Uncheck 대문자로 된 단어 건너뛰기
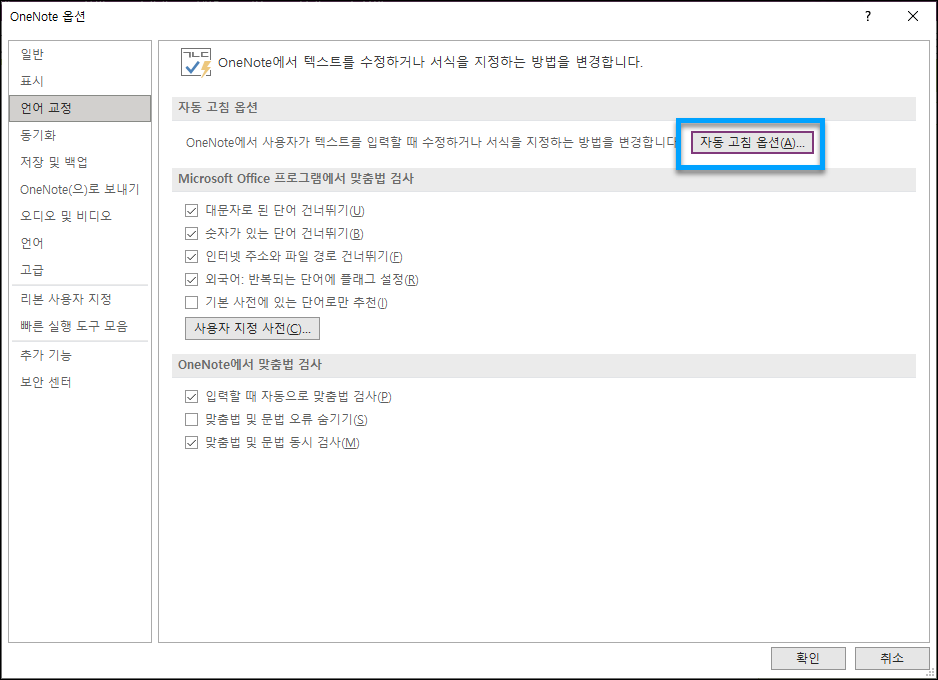This screenshot has width=938, height=680. 192,210
